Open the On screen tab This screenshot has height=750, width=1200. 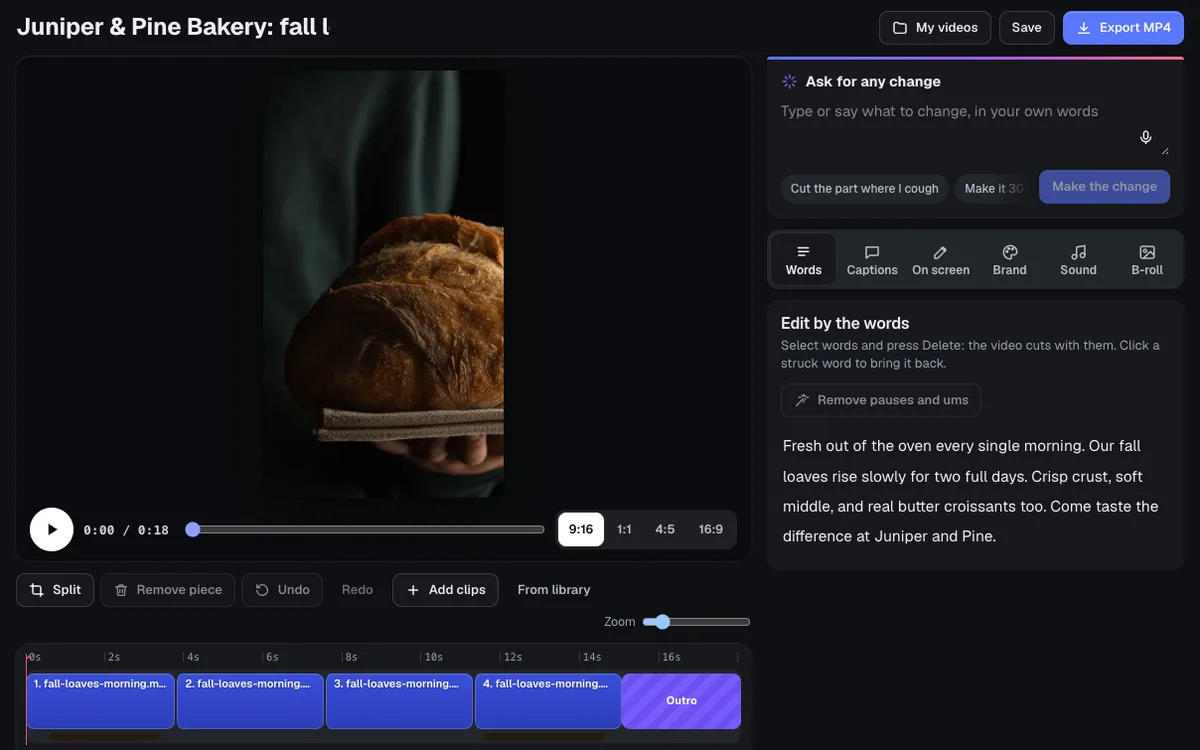click(x=941, y=260)
